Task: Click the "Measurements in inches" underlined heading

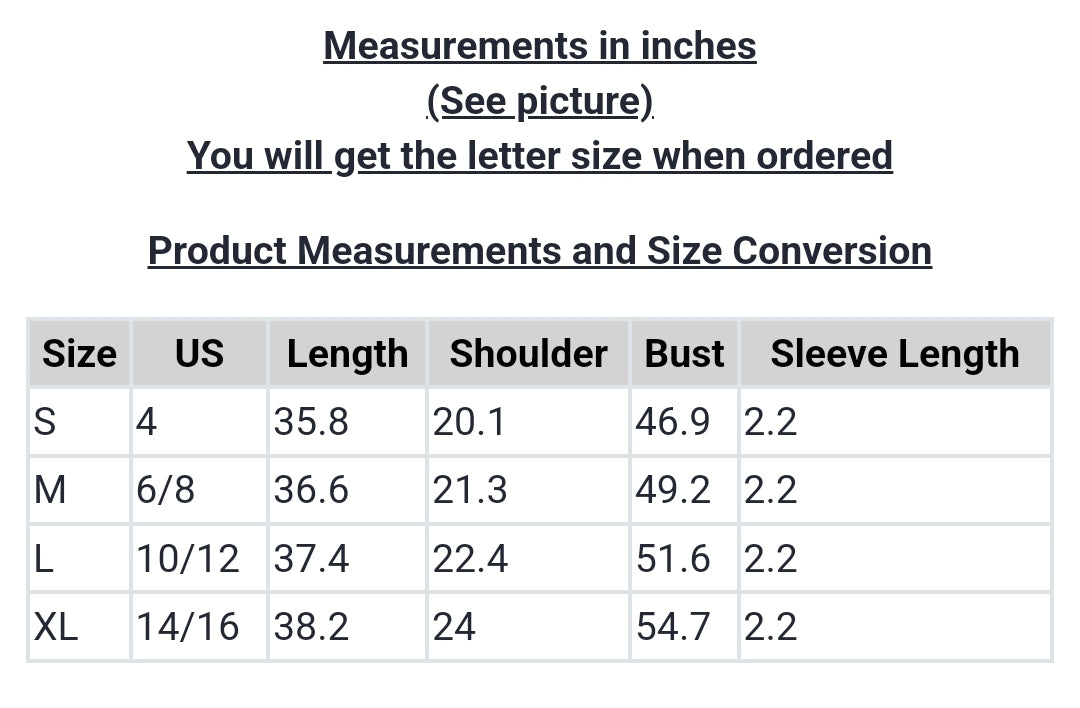Action: click(540, 46)
